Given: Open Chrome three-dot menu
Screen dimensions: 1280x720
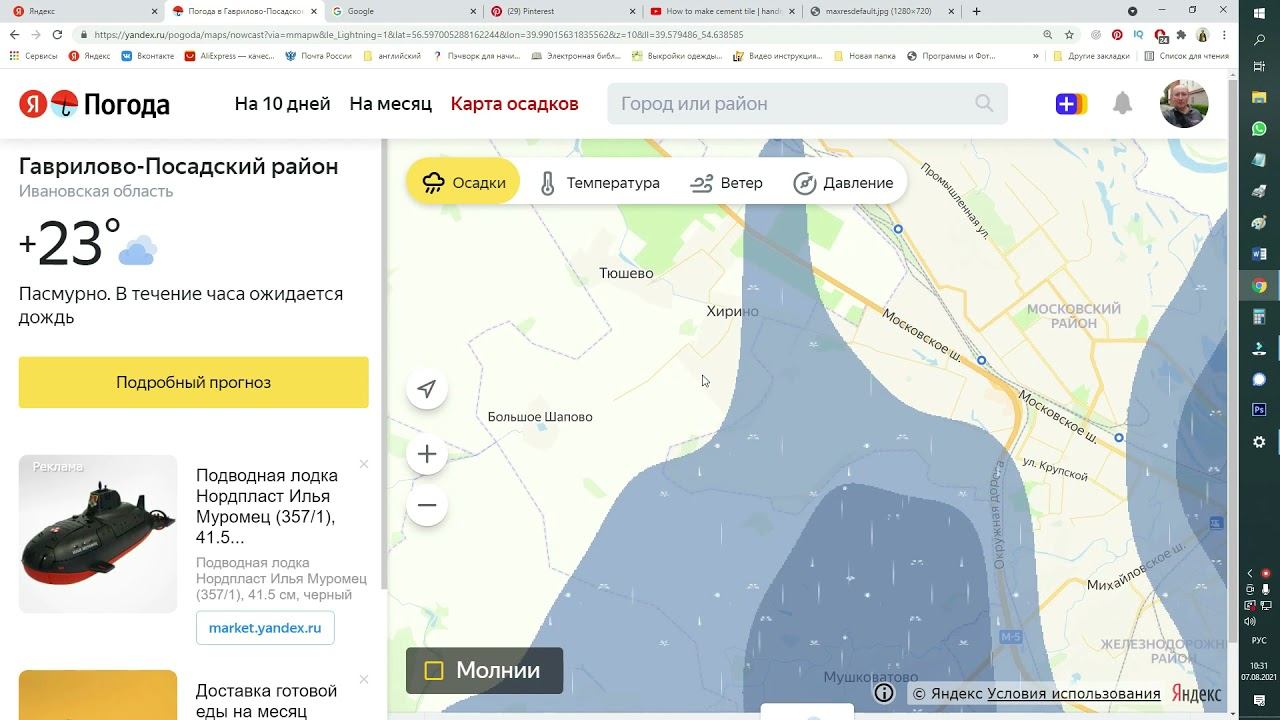Looking at the screenshot, I should pos(1224,34).
